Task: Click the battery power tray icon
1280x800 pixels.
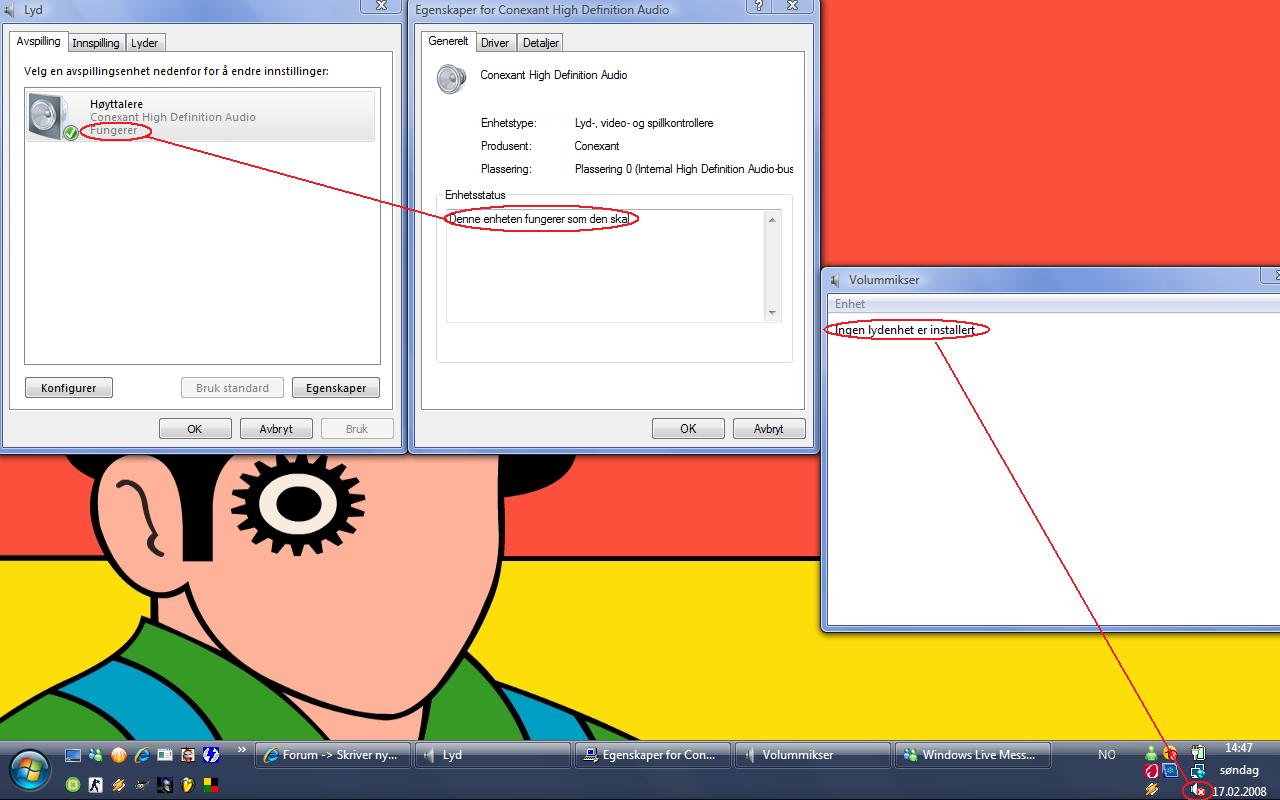Action: [1198, 752]
